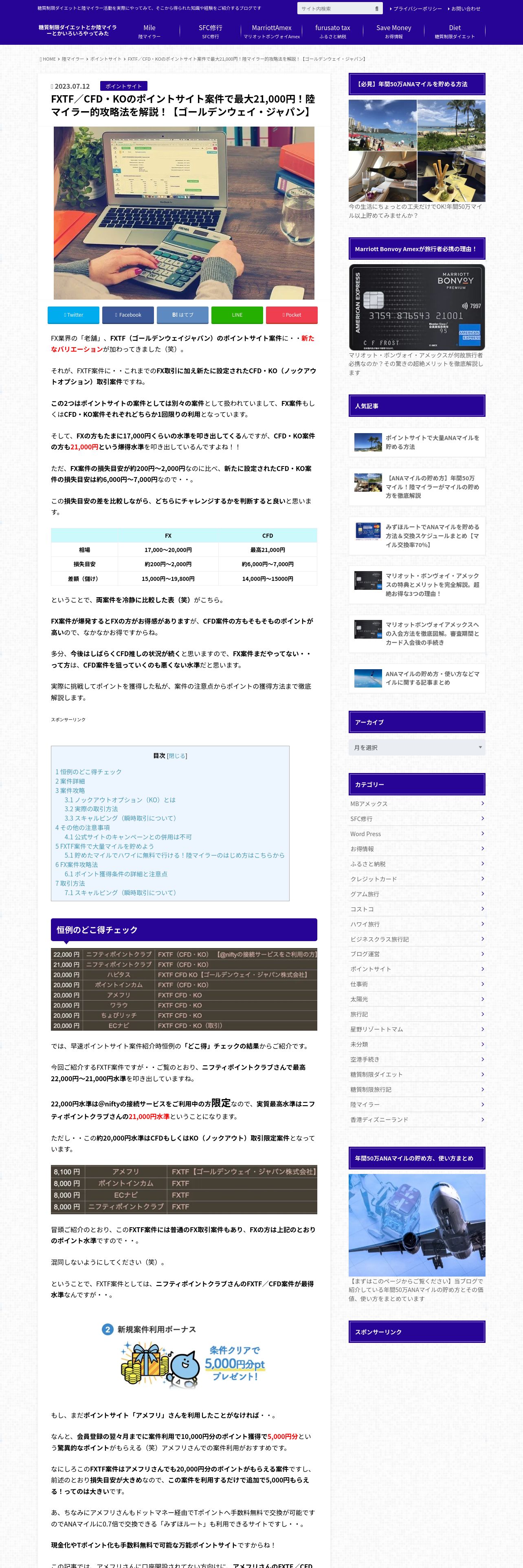Screen dimensions: 523x1568
Task: Jump to 7 取引方法 section
Action: [70, 883]
